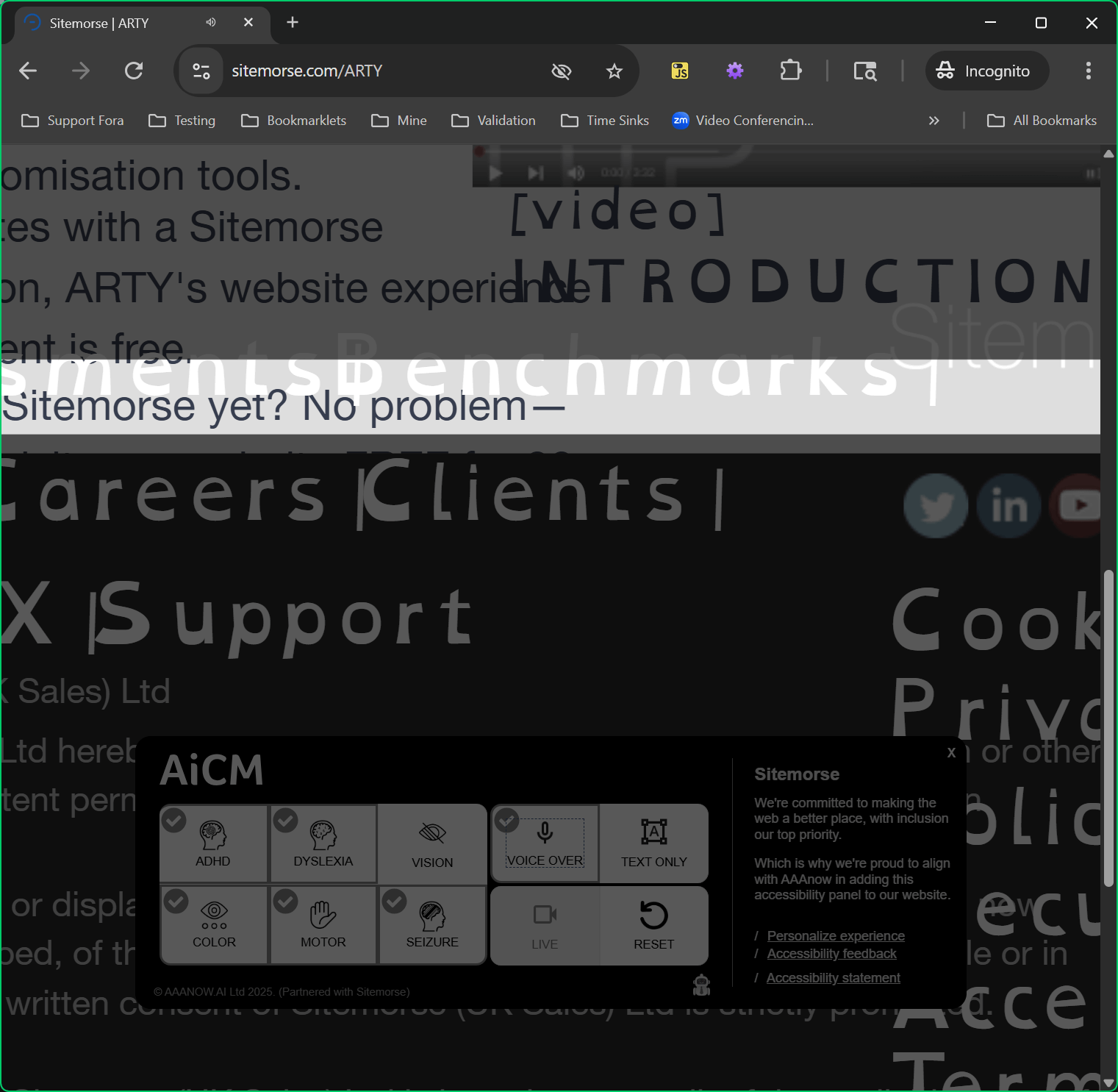The width and height of the screenshot is (1118, 1092).
Task: Click the scrollbar up arrow
Action: tap(1108, 154)
